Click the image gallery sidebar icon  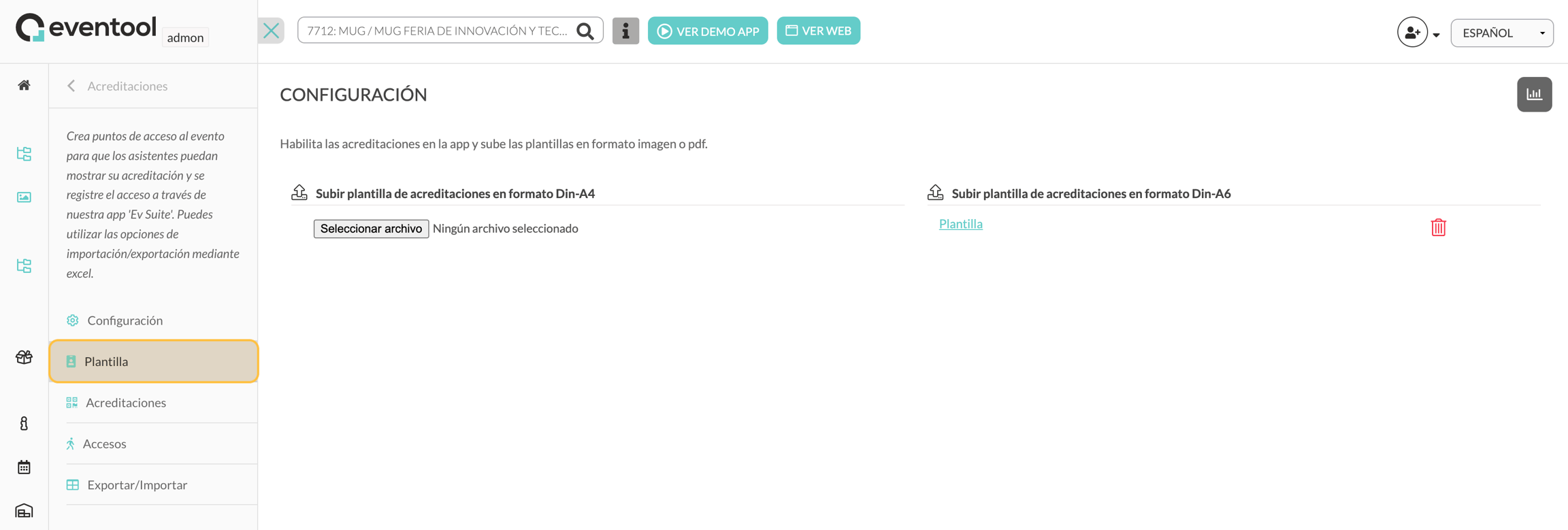(x=24, y=197)
